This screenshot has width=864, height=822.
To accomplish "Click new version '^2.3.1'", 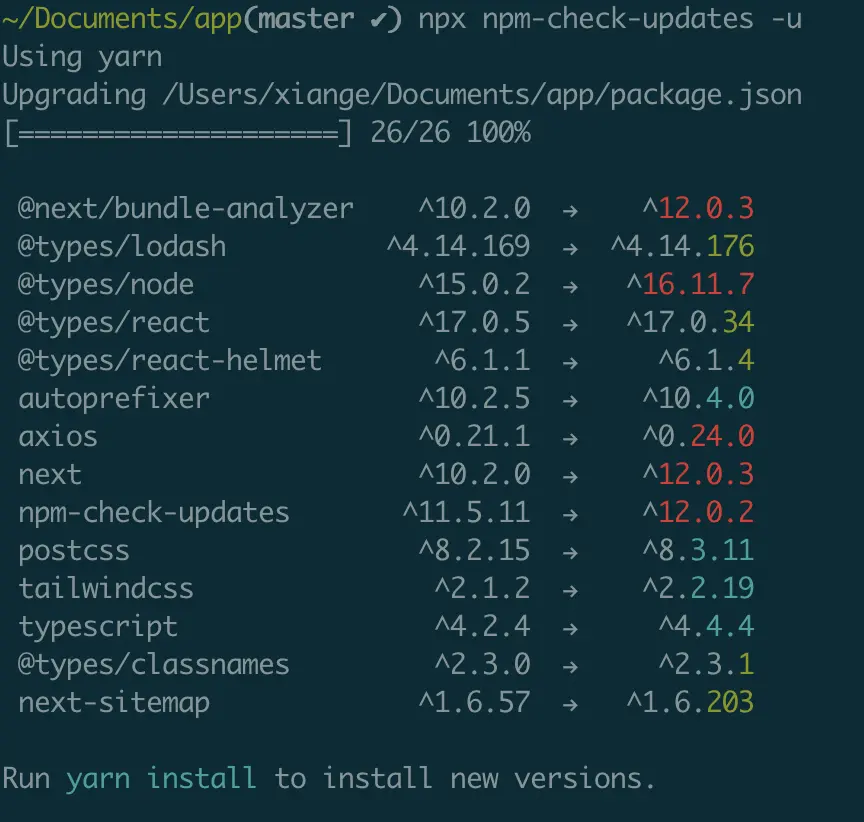I will point(706,666).
